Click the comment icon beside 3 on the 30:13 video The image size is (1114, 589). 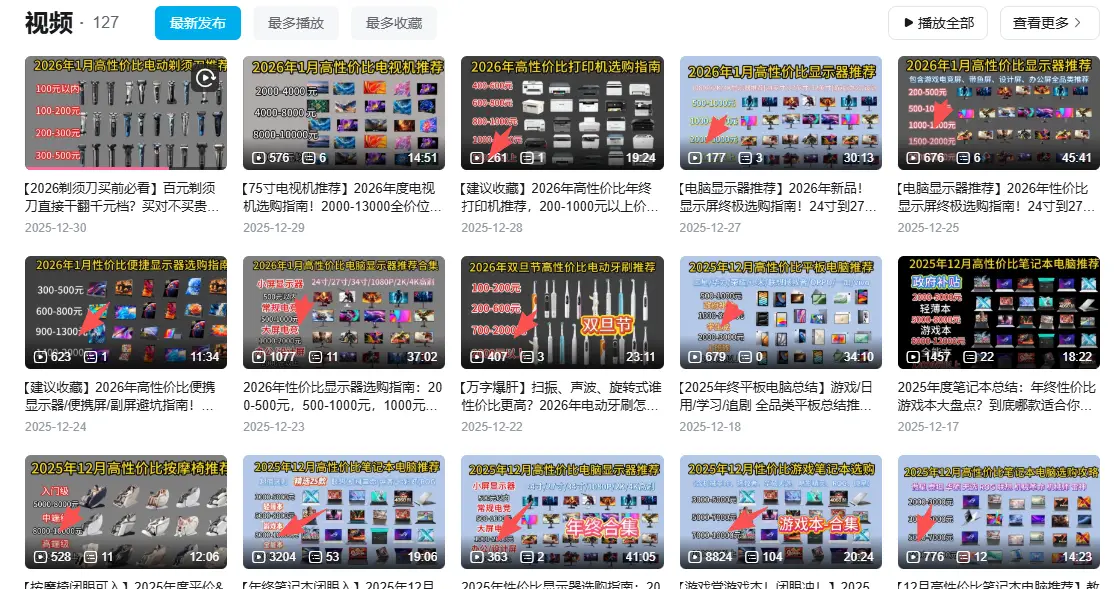(745, 158)
